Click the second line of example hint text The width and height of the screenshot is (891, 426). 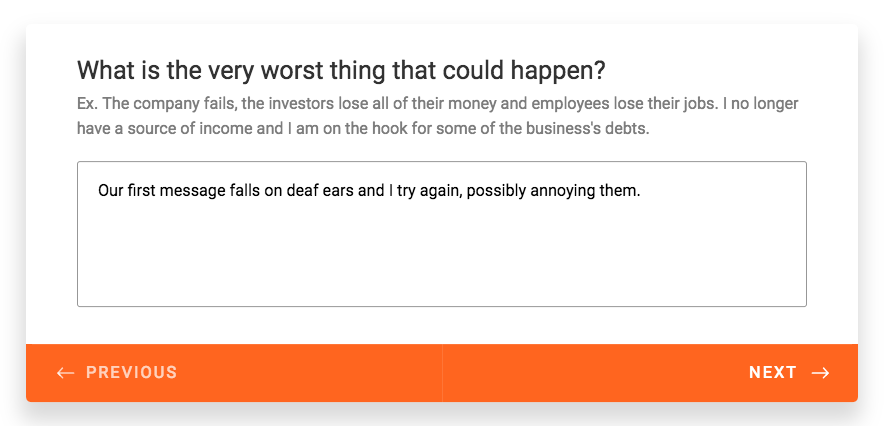[x=363, y=128]
